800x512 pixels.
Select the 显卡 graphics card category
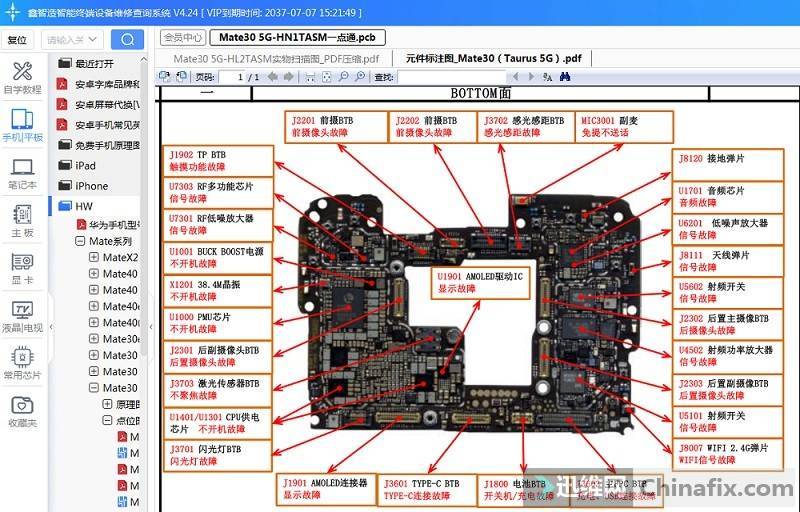22,267
